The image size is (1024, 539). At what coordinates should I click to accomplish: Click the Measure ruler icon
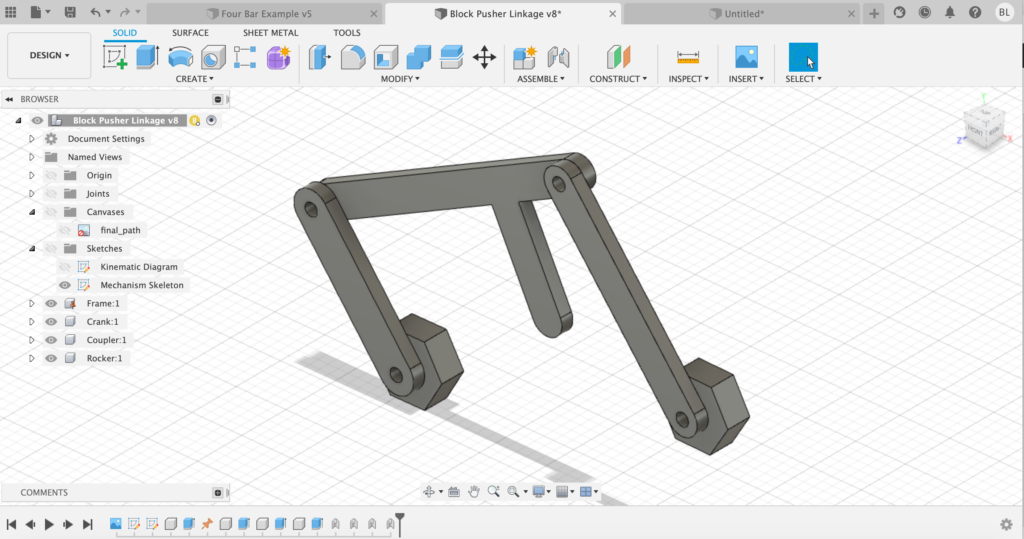(x=688, y=57)
